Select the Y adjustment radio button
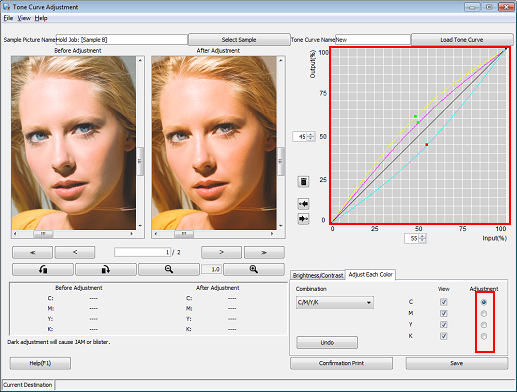517x392 pixels. click(x=484, y=325)
